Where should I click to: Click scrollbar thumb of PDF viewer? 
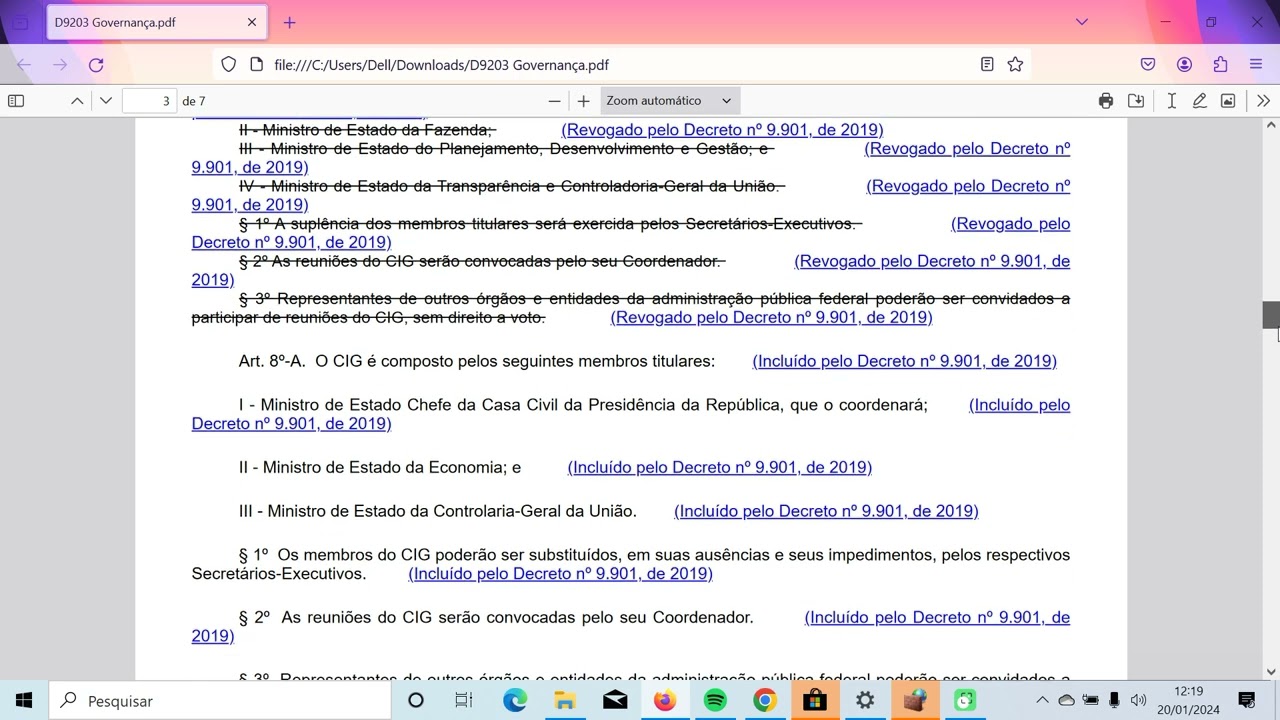(1271, 314)
